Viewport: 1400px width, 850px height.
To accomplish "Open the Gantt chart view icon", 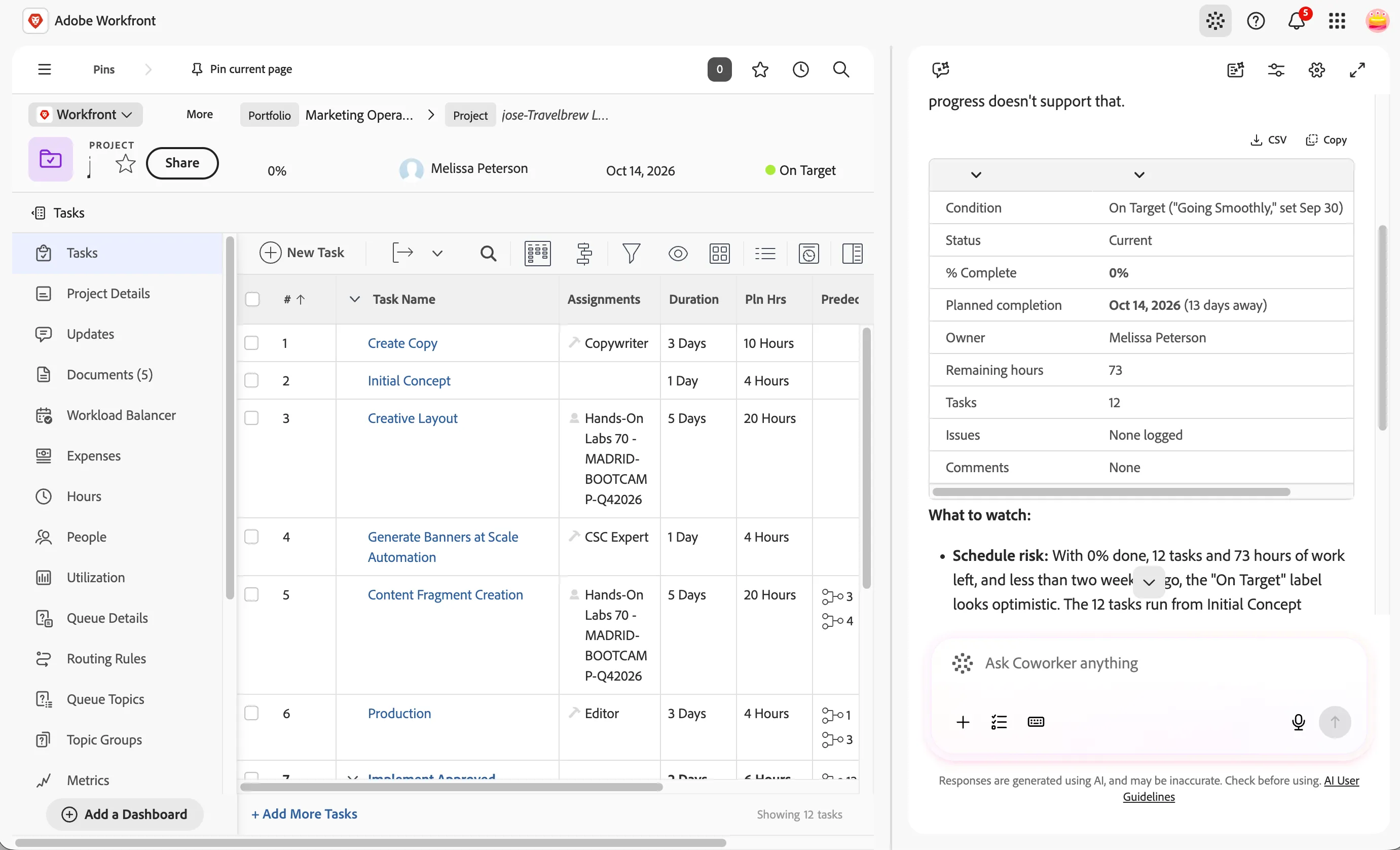I will click(584, 253).
